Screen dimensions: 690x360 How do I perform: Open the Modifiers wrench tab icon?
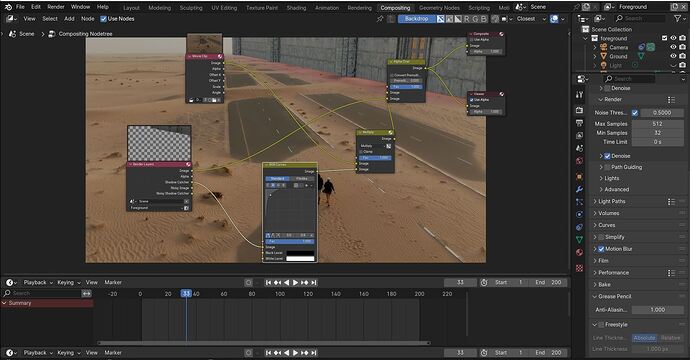click(x=580, y=189)
